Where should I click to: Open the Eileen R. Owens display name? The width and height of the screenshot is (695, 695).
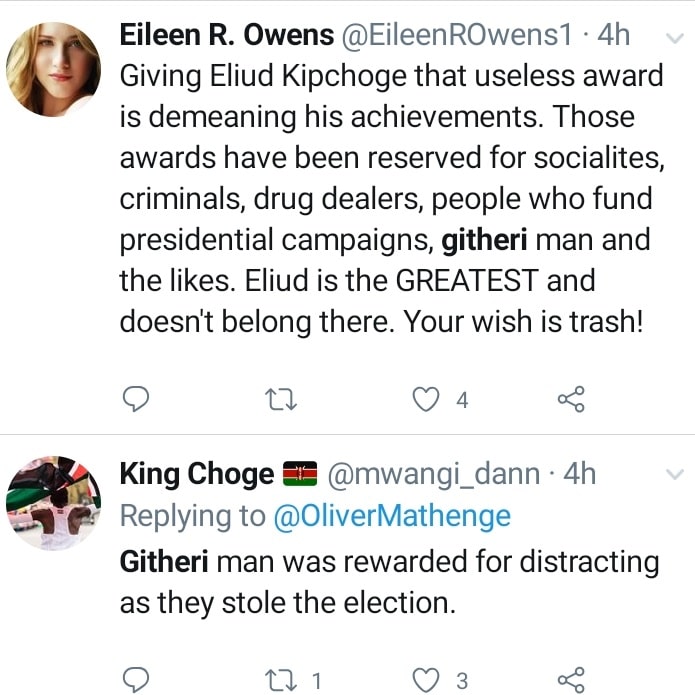(226, 34)
